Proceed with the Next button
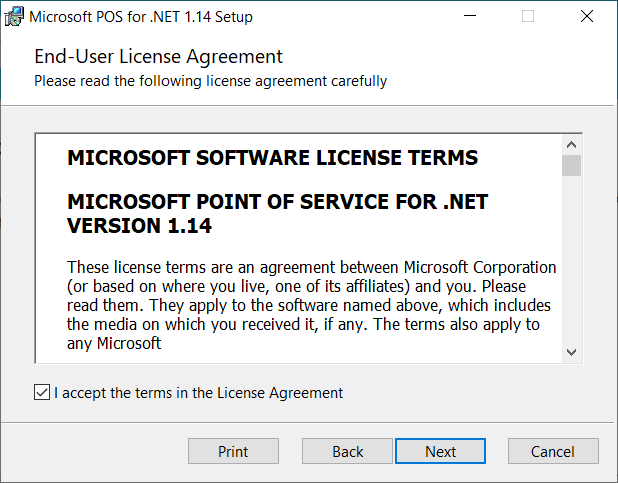 click(x=440, y=451)
